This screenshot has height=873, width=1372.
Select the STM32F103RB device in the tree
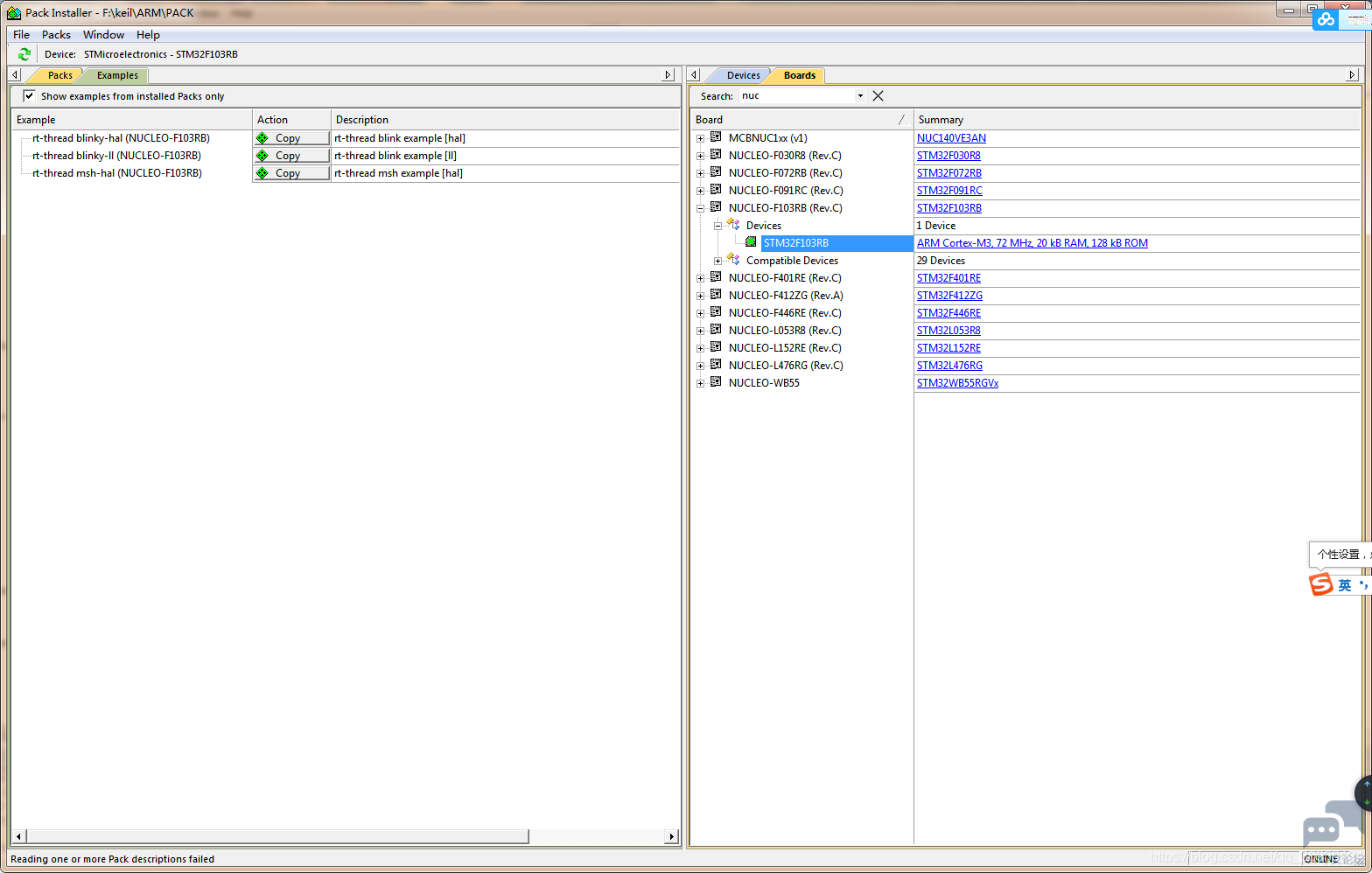(795, 243)
